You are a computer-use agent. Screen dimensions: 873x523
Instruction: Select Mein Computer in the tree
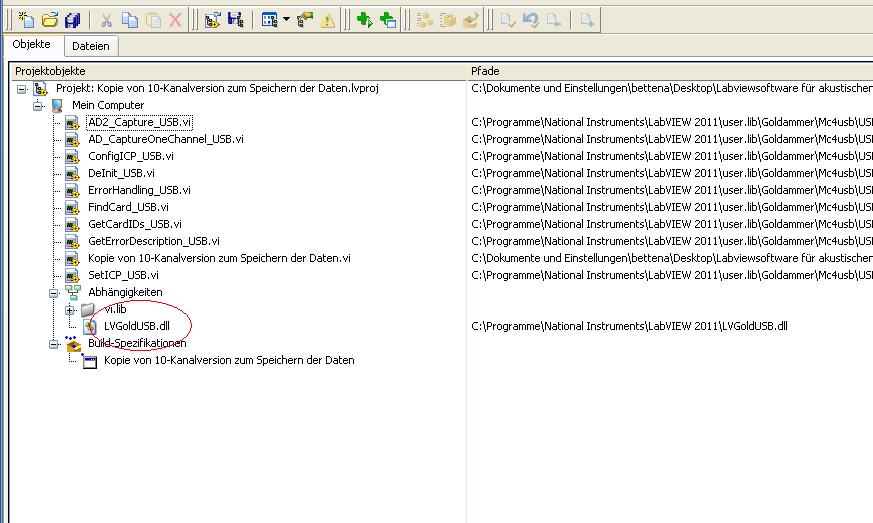click(108, 105)
